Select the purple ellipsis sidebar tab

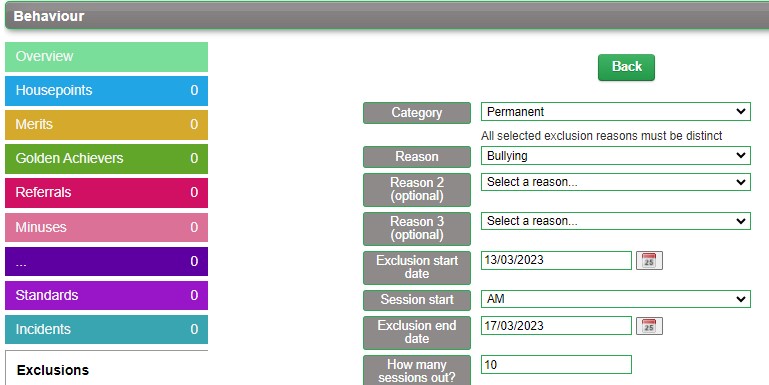point(106,261)
